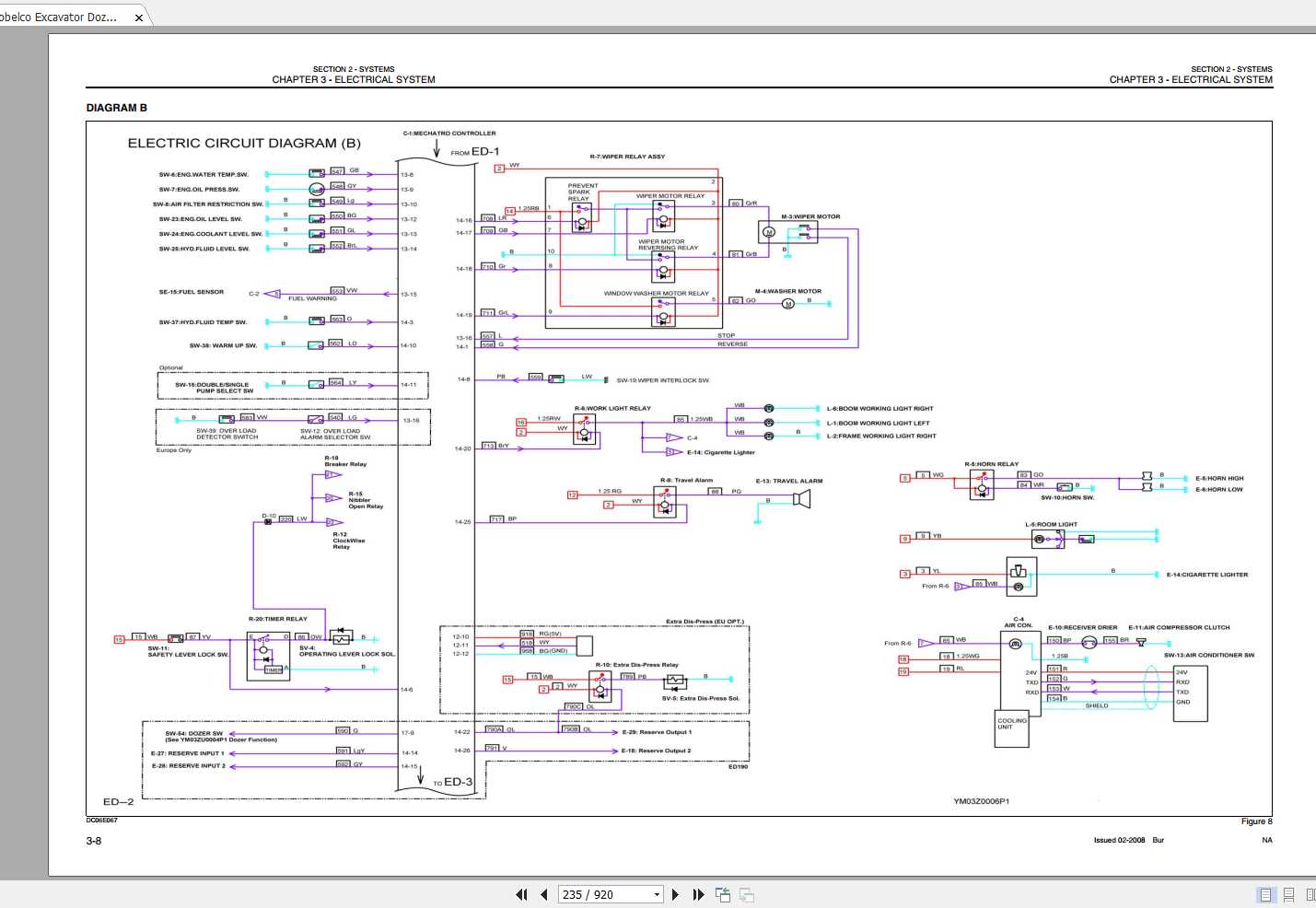Image resolution: width=1316 pixels, height=908 pixels.
Task: Click the SW-54: DOZER SW label
Action: coord(194,734)
